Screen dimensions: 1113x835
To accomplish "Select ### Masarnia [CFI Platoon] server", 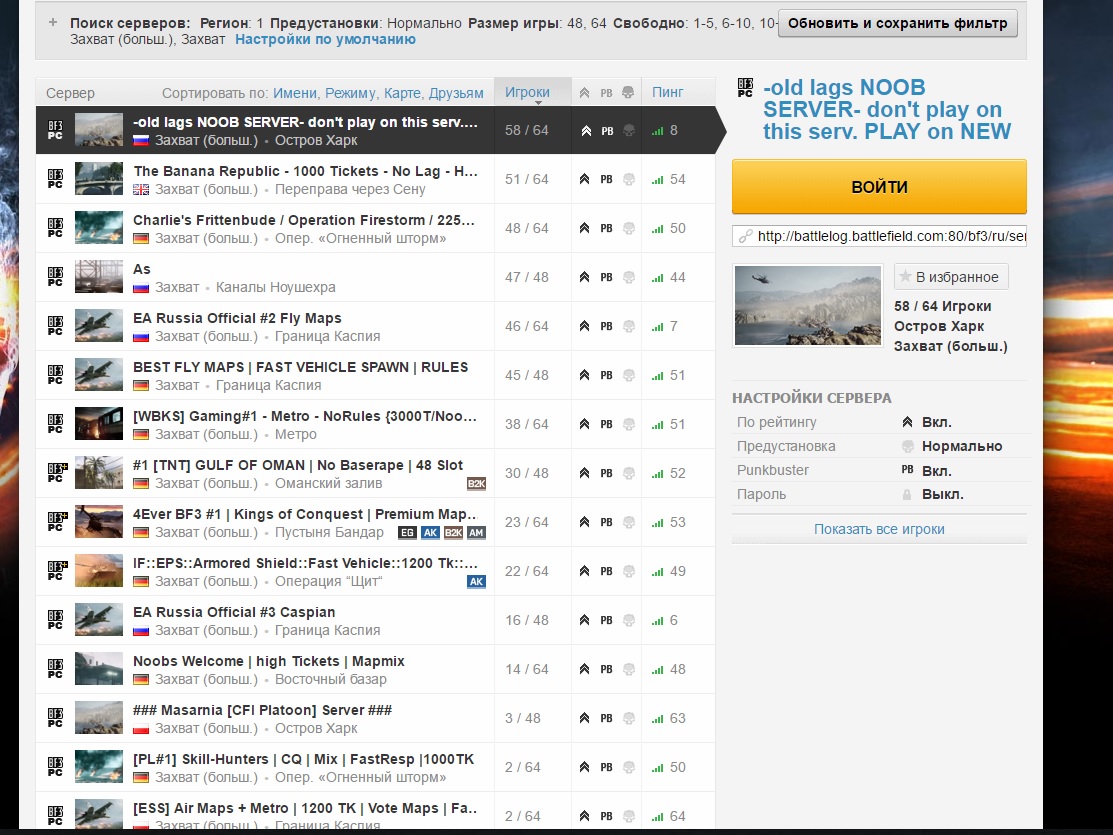I will pos(375,718).
